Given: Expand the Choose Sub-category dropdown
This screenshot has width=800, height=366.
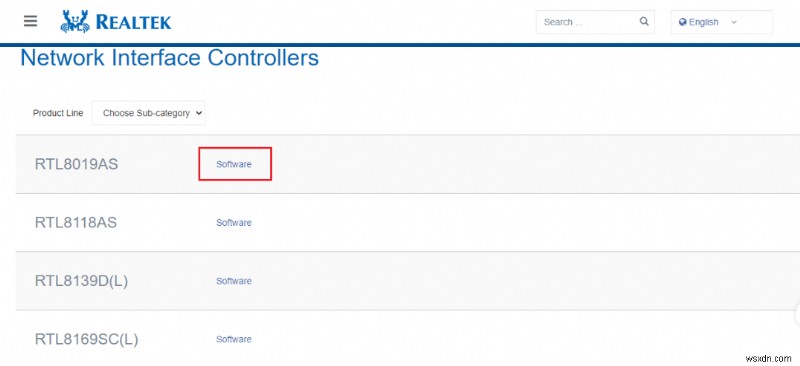Looking at the screenshot, I should (x=148, y=113).
